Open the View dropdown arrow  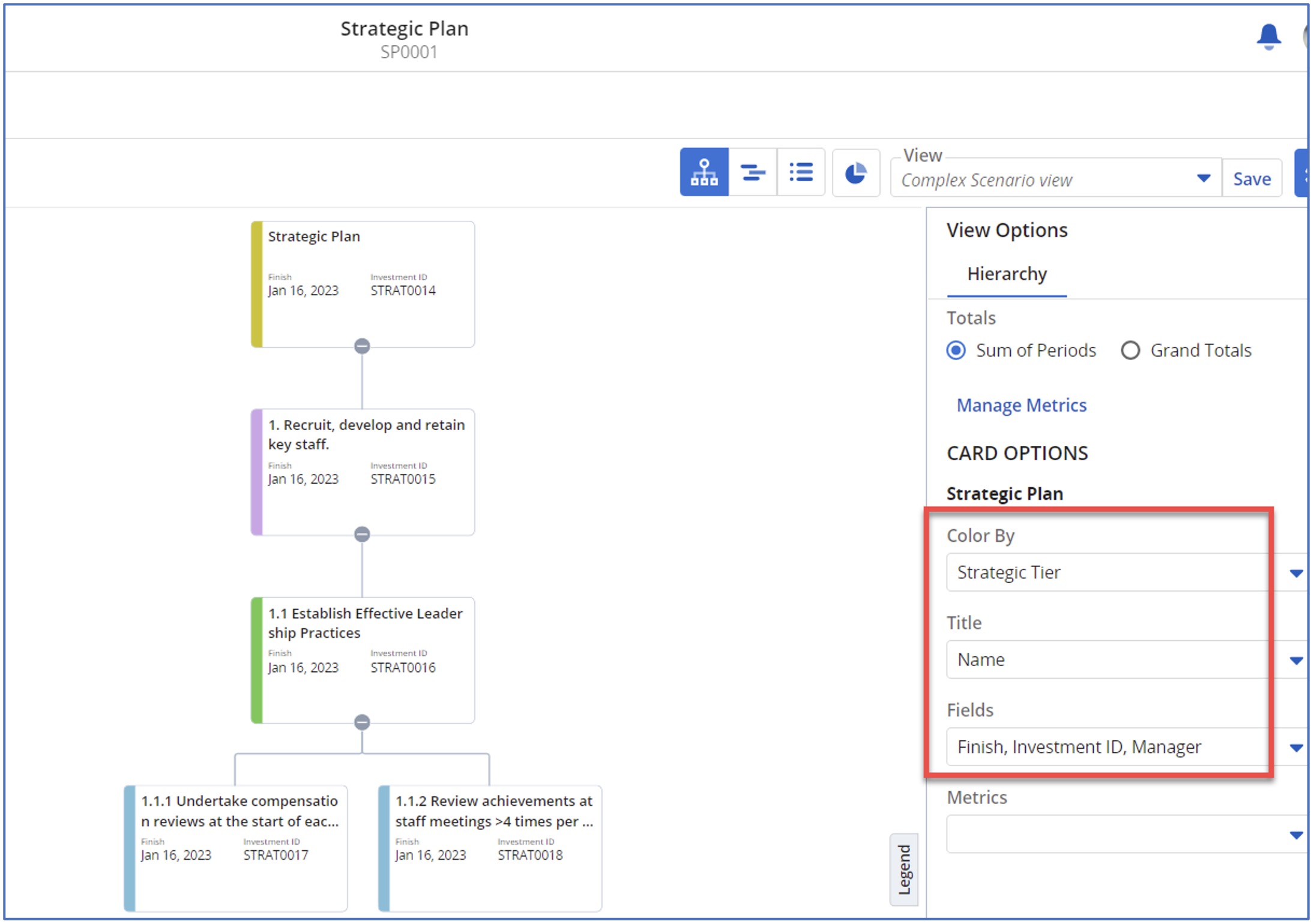tap(1203, 178)
